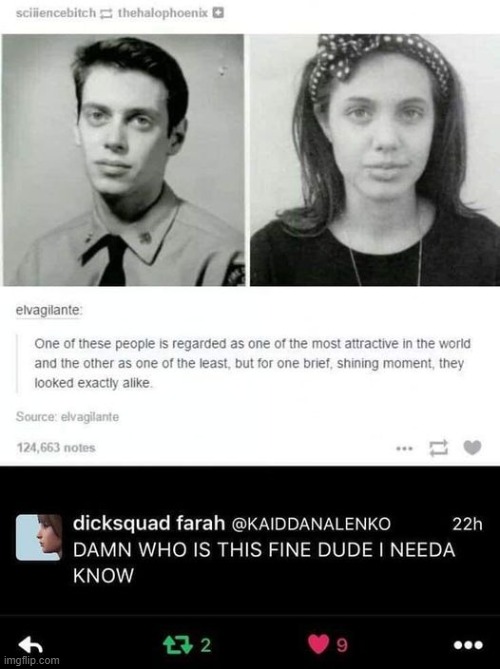500x669 pixels.
Task: Click the tweet reply arrow icon
Action: (x=30, y=645)
